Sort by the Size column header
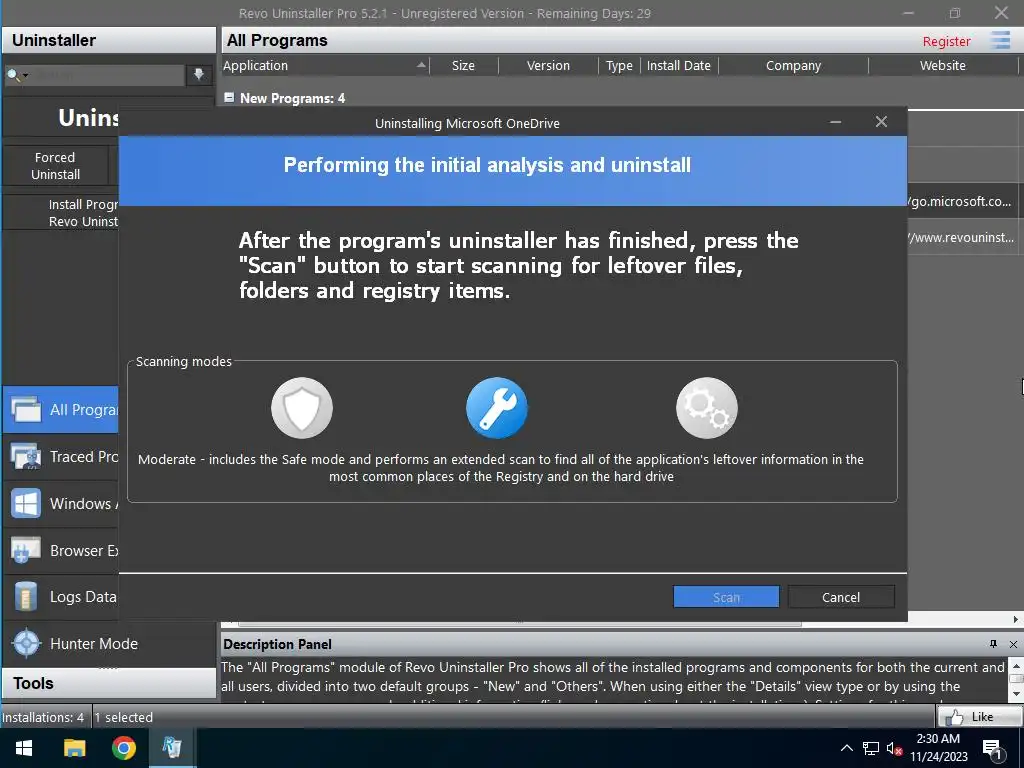This screenshot has height=768, width=1024. point(463,65)
